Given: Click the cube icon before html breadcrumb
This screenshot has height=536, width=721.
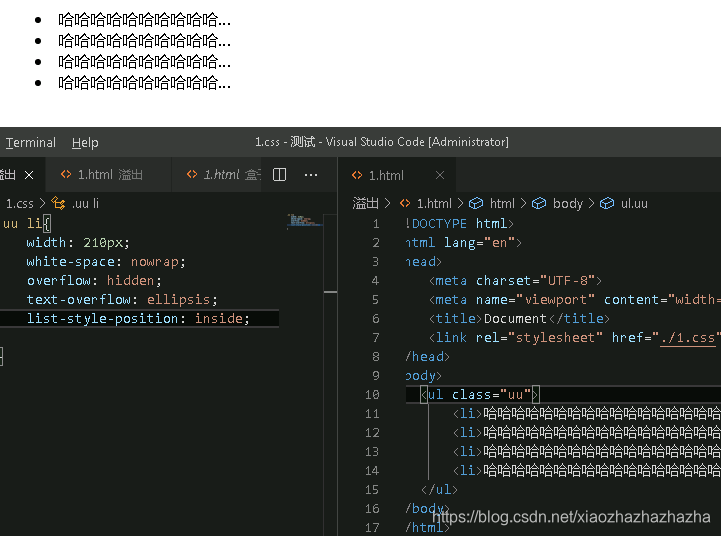Looking at the screenshot, I should tap(476, 204).
